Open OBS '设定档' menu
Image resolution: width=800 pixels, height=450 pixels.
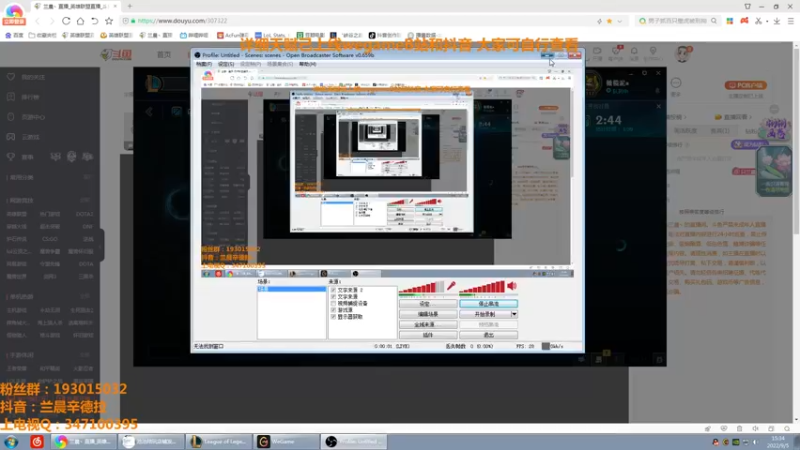[x=250, y=64]
